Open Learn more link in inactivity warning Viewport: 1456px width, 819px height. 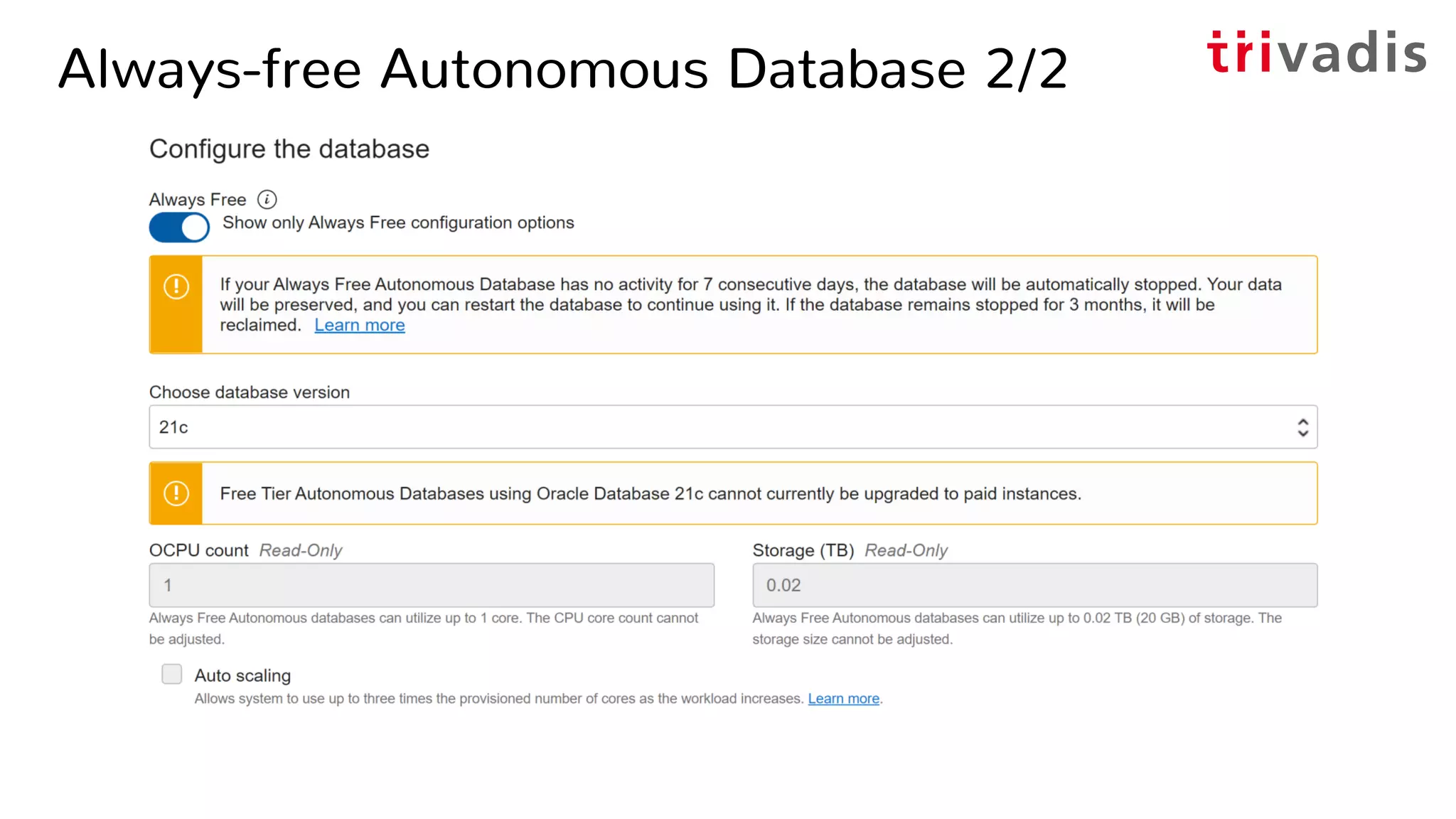coord(360,325)
